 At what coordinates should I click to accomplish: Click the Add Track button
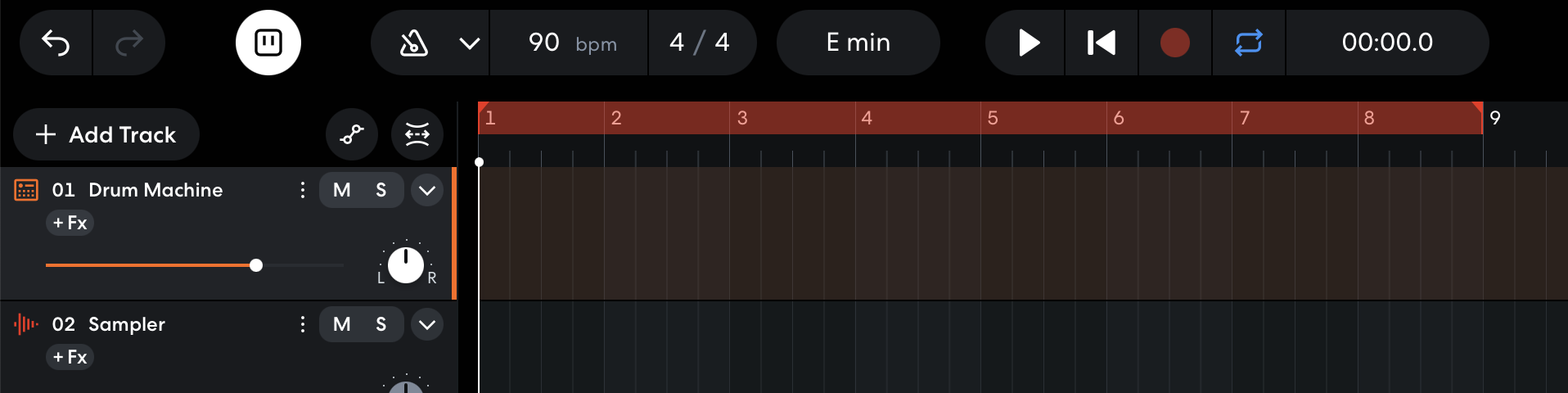[106, 134]
